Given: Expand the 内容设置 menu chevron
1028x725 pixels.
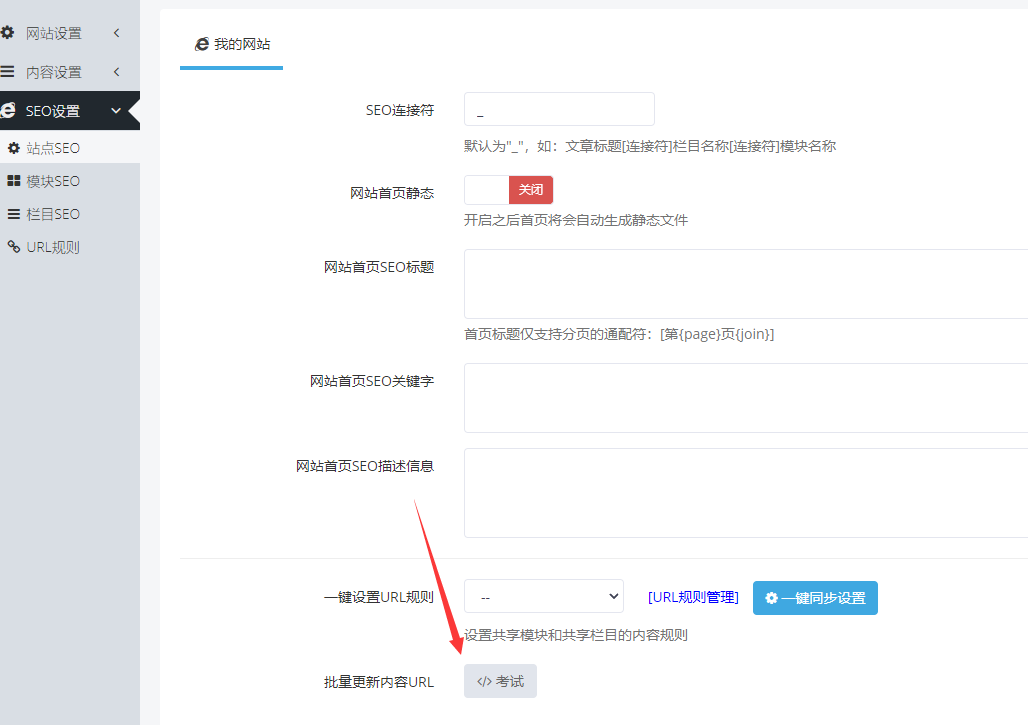Looking at the screenshot, I should pyautogui.click(x=117, y=71).
